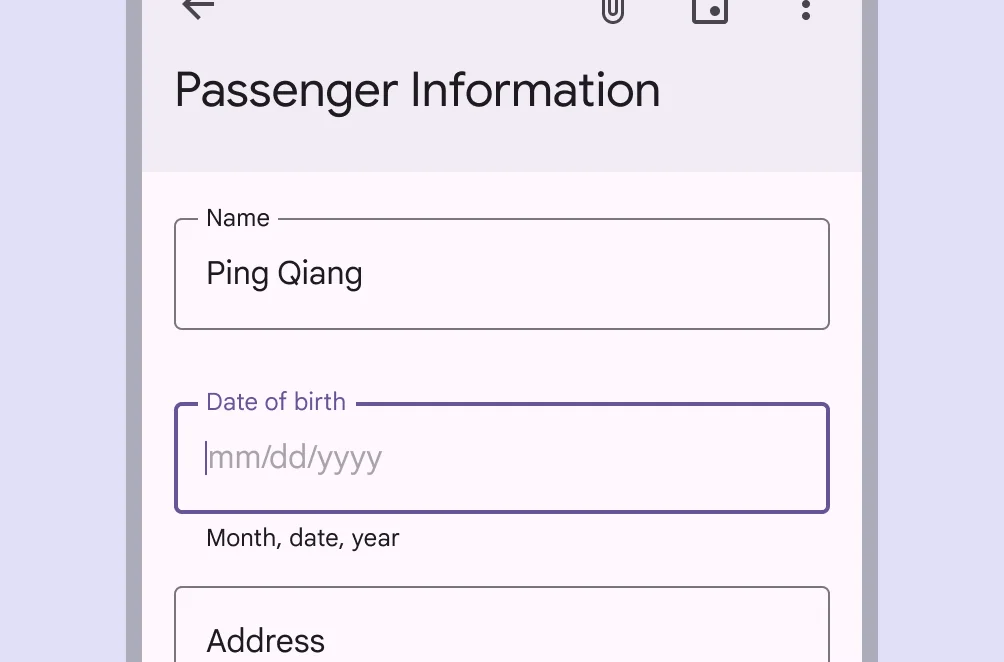The height and width of the screenshot is (662, 1004).
Task: Tap the Date of birth label text
Action: 276,402
